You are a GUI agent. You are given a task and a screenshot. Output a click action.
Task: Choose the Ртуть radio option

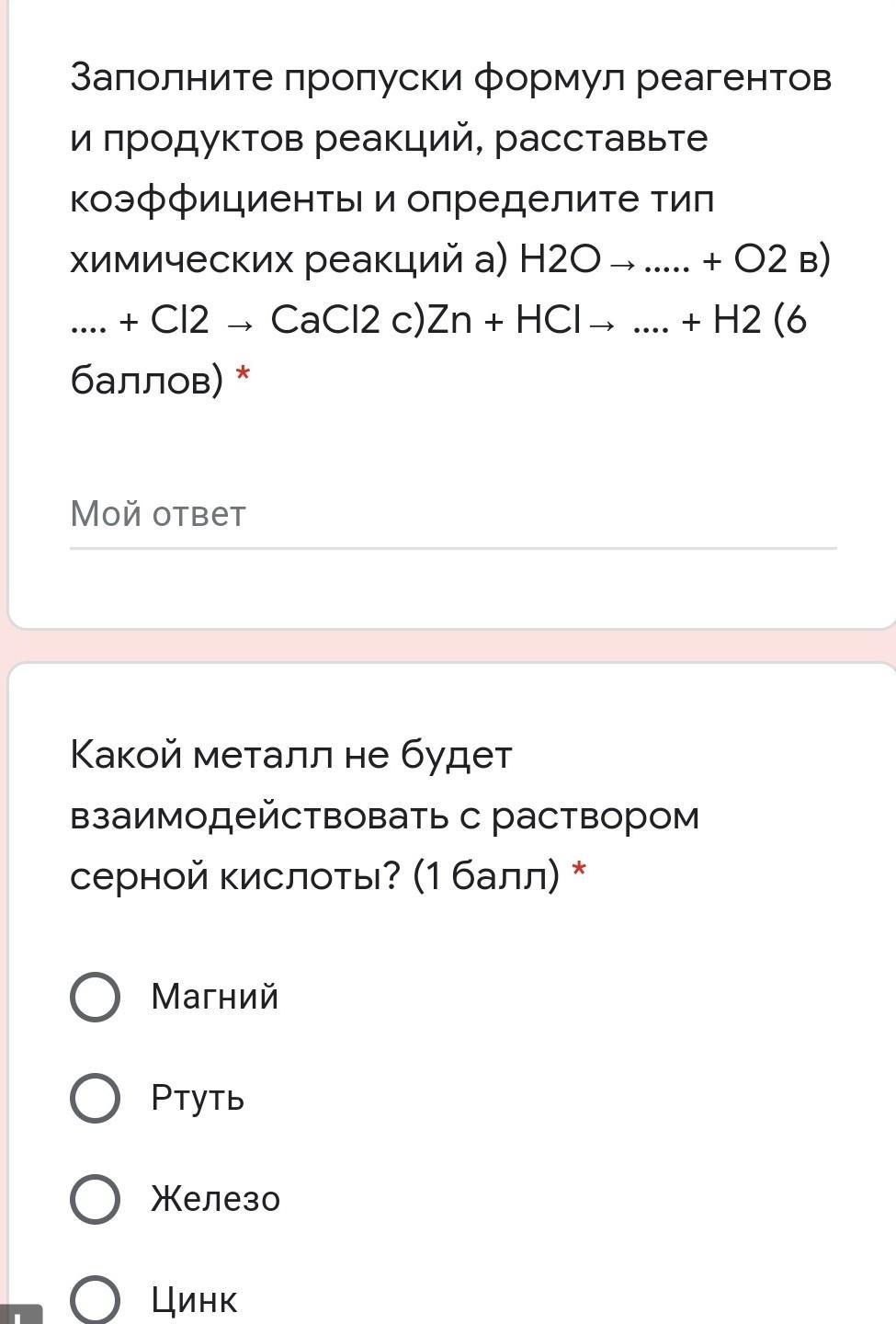point(95,1098)
